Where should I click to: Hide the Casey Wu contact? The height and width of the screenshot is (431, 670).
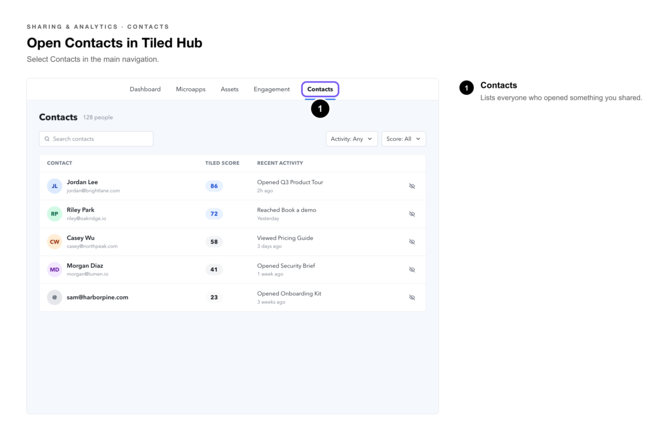point(412,242)
